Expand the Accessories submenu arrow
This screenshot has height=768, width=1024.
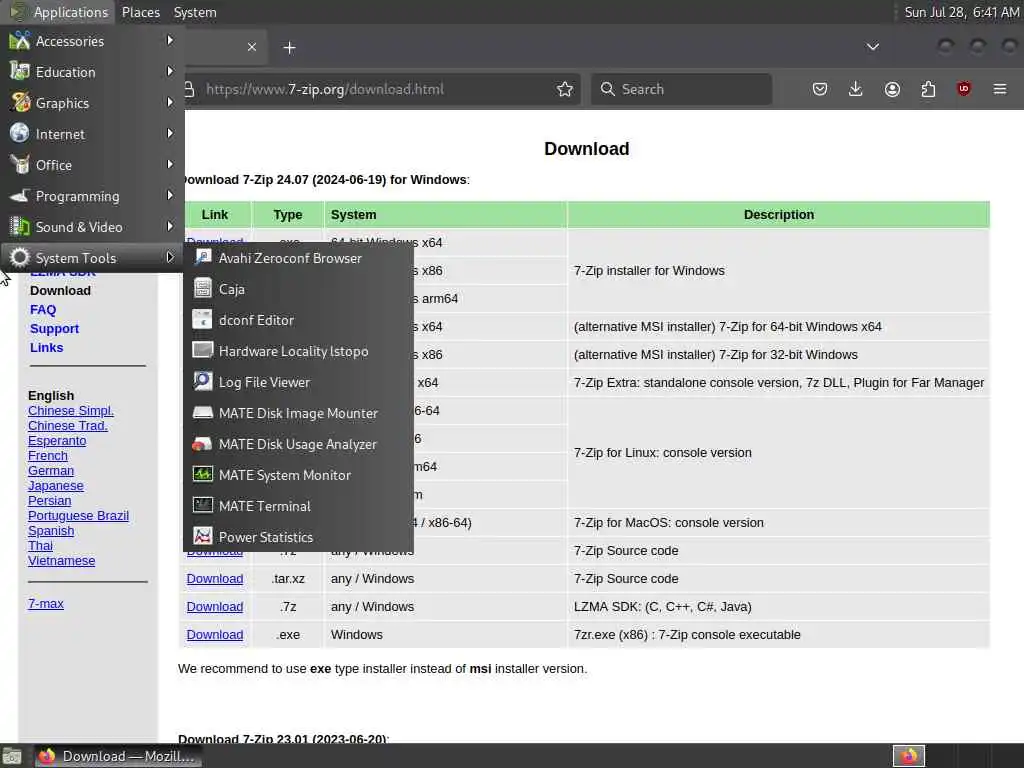[x=170, y=40]
